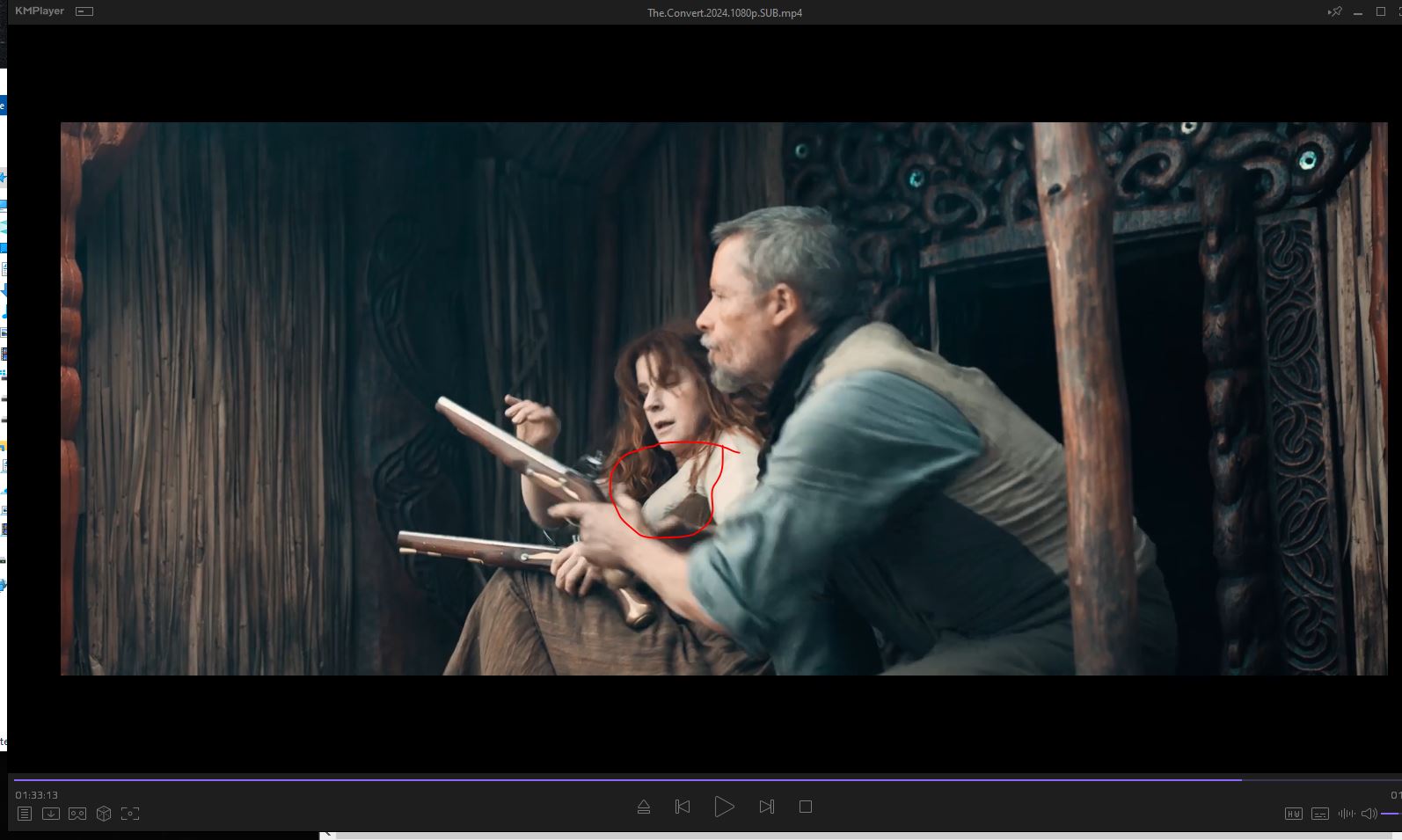Switch to compact mode via title bar icon
This screenshot has height=840, width=1402.
(84, 11)
